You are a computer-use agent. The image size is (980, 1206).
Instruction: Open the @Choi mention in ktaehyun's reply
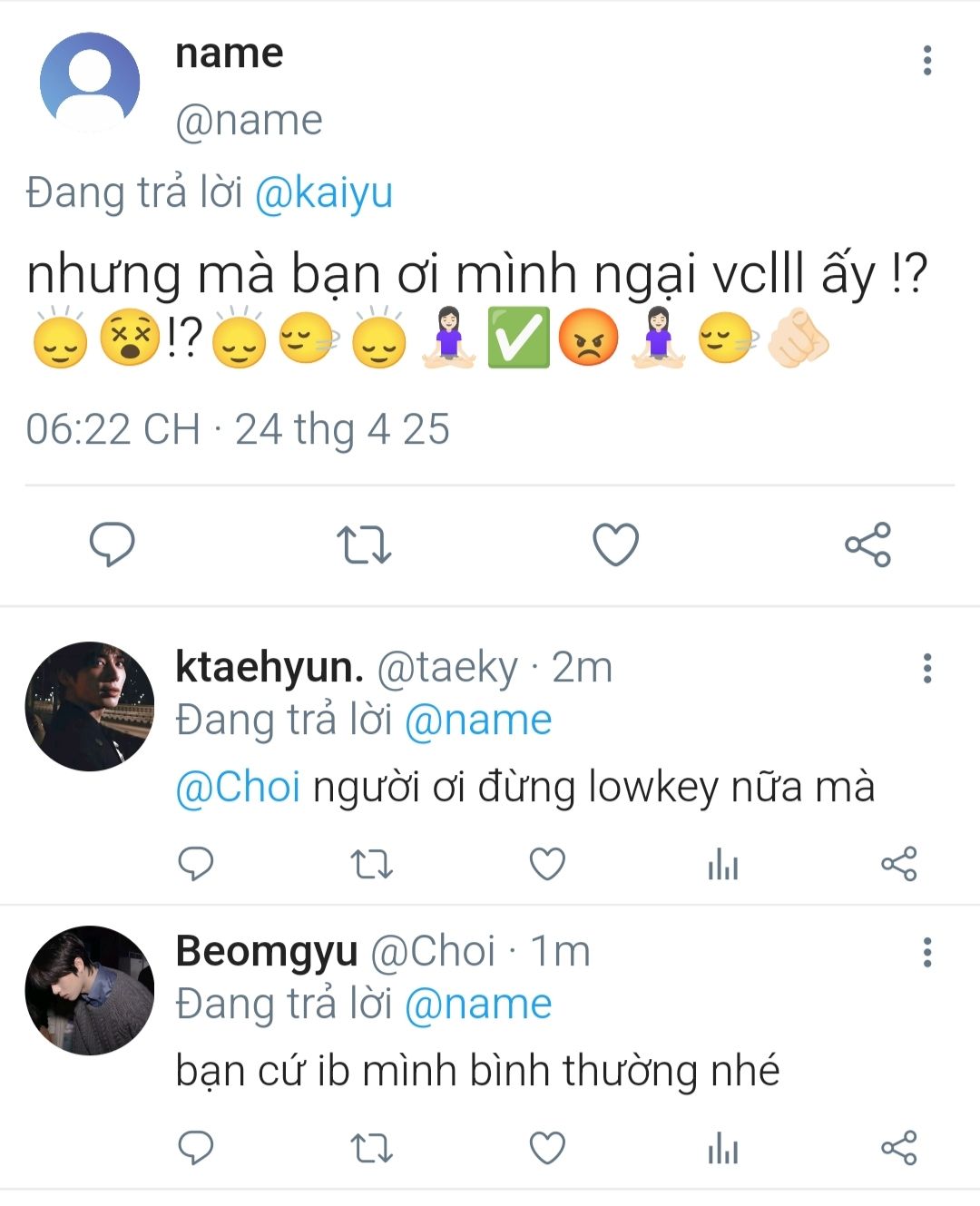coord(238,787)
